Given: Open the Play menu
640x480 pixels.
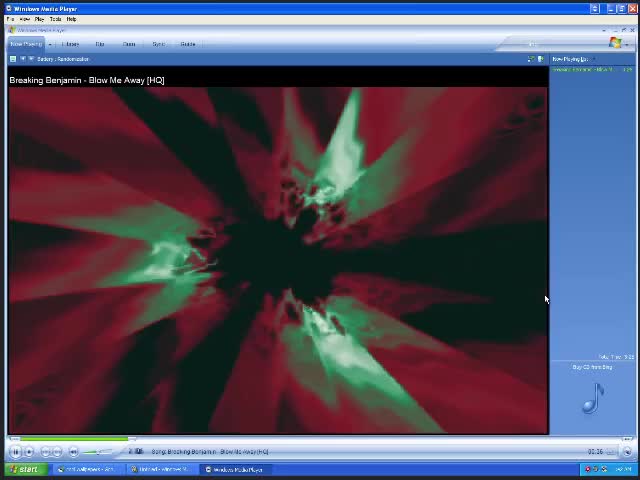Looking at the screenshot, I should pyautogui.click(x=40, y=19).
